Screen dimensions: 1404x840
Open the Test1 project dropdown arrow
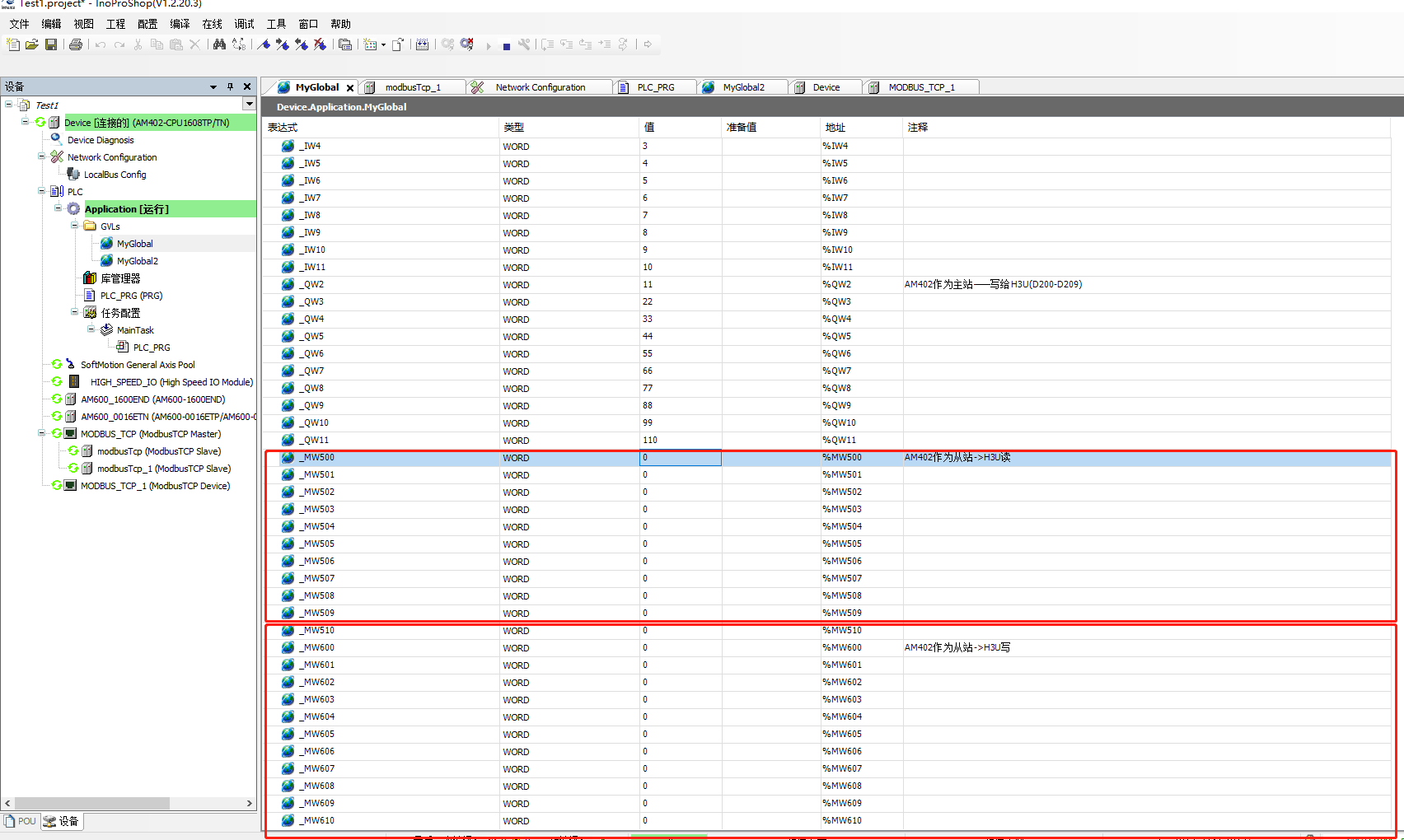point(249,104)
